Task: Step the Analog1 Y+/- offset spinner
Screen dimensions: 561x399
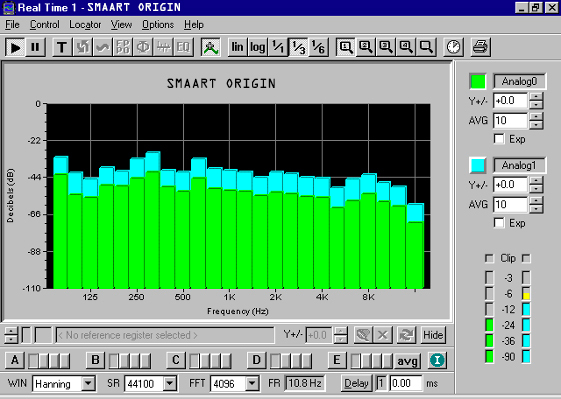Action: coord(536,185)
